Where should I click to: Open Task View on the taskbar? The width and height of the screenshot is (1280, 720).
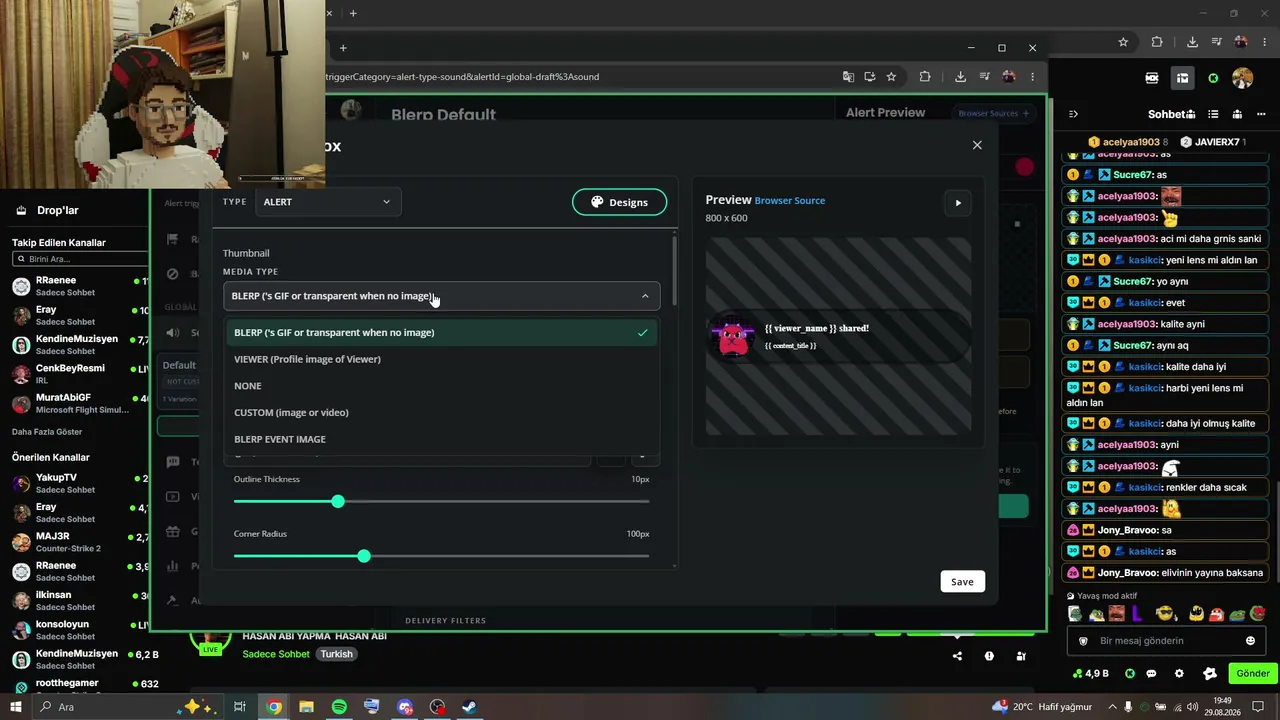(x=240, y=707)
